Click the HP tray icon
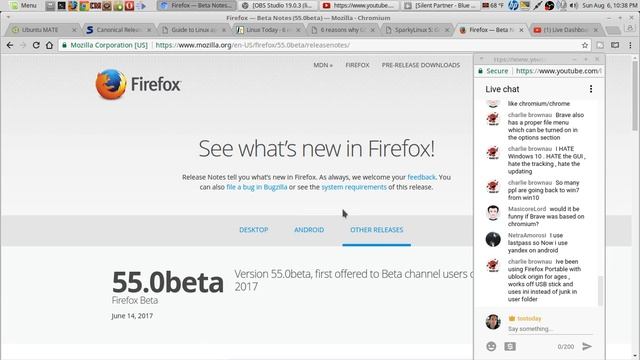This screenshot has height=360, width=640. coord(513,6)
